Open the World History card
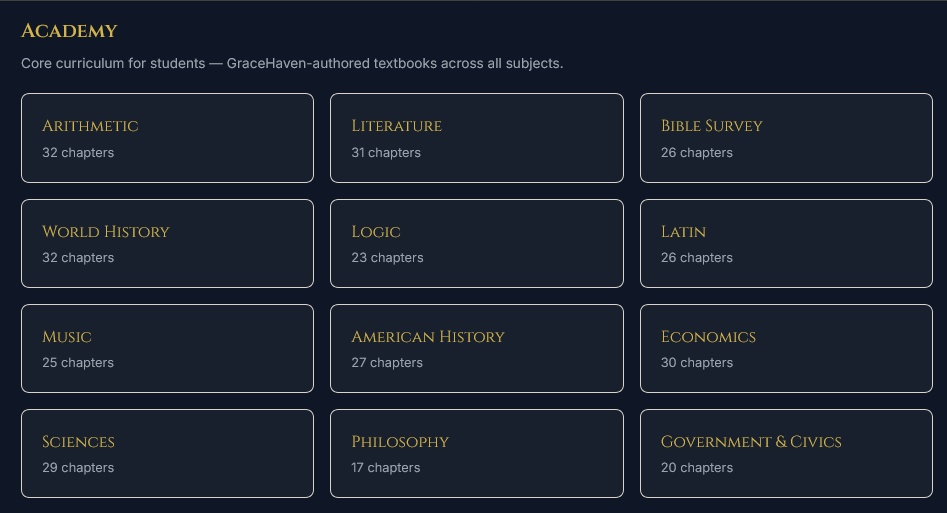Viewport: 947px width, 513px height. 167,244
